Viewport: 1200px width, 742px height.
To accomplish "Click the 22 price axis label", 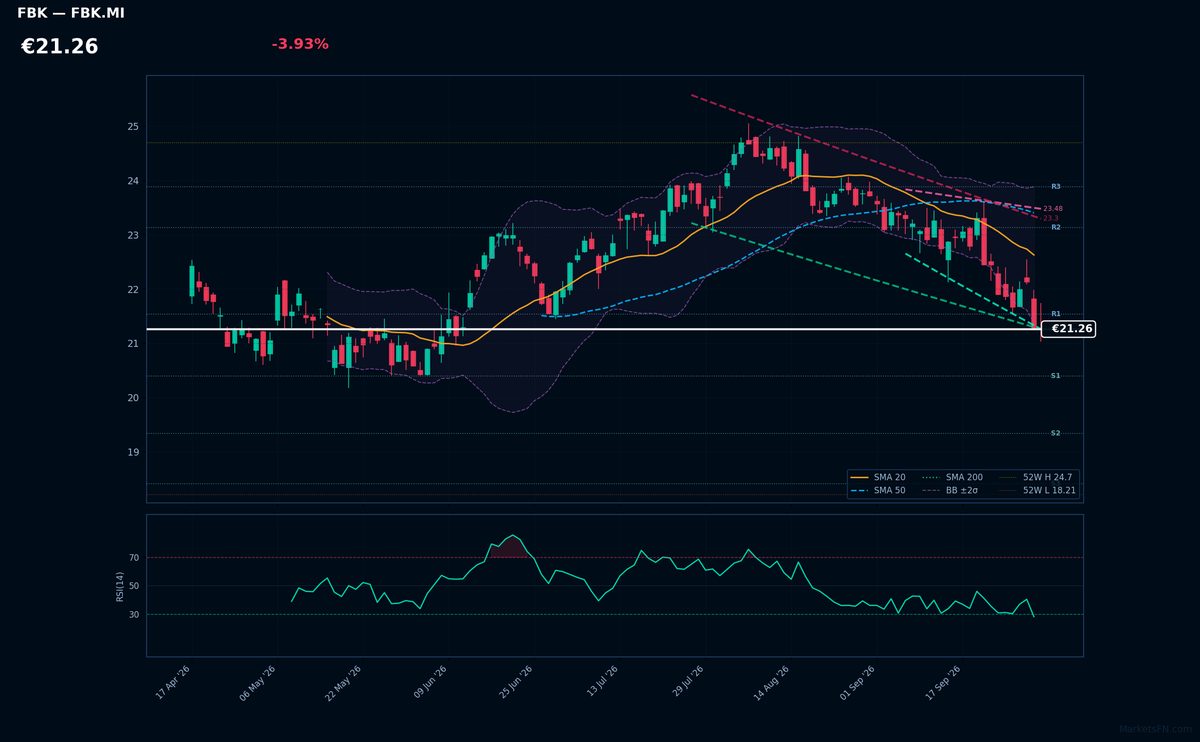I will pos(132,290).
